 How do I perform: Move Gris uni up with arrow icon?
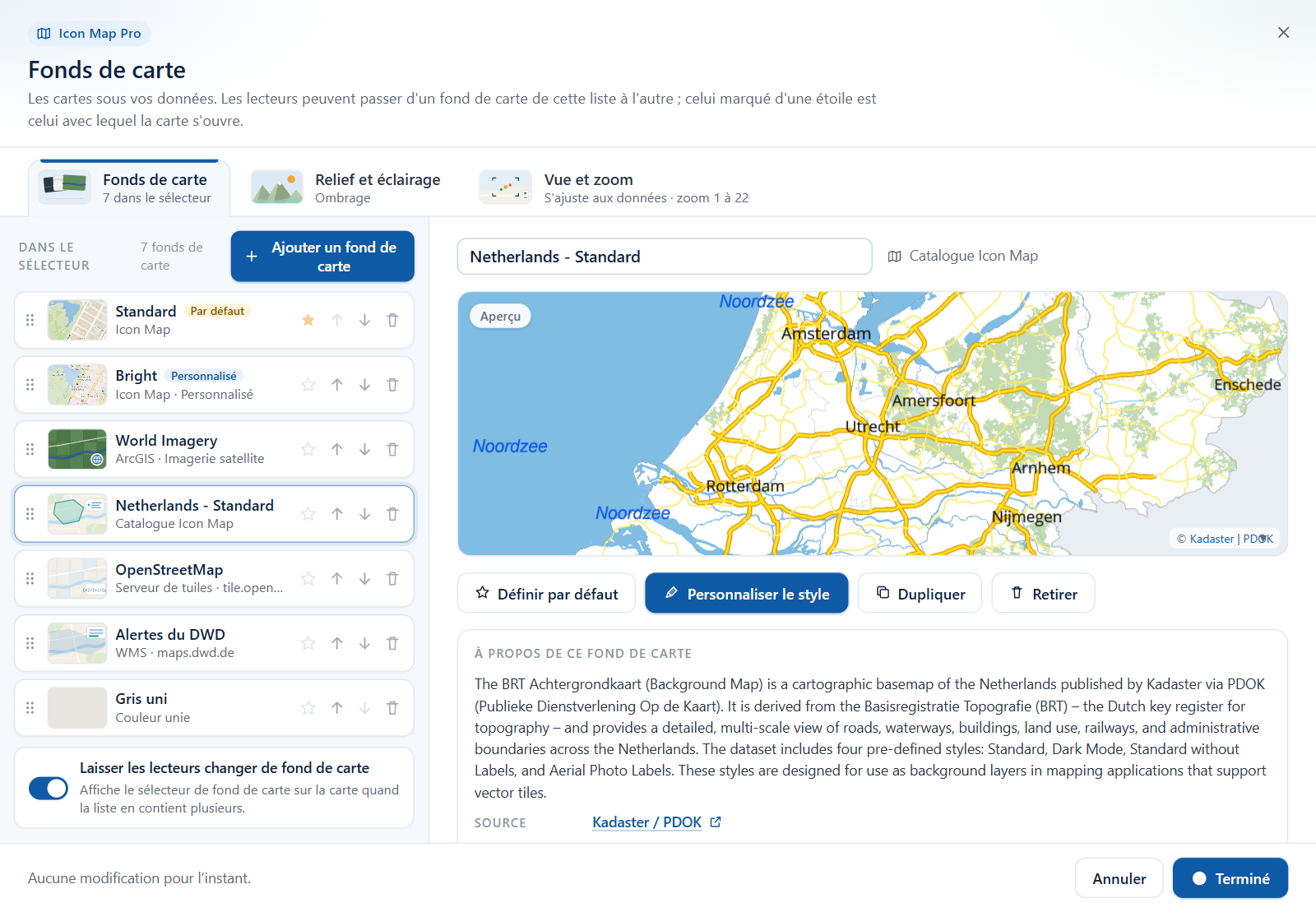pos(337,708)
